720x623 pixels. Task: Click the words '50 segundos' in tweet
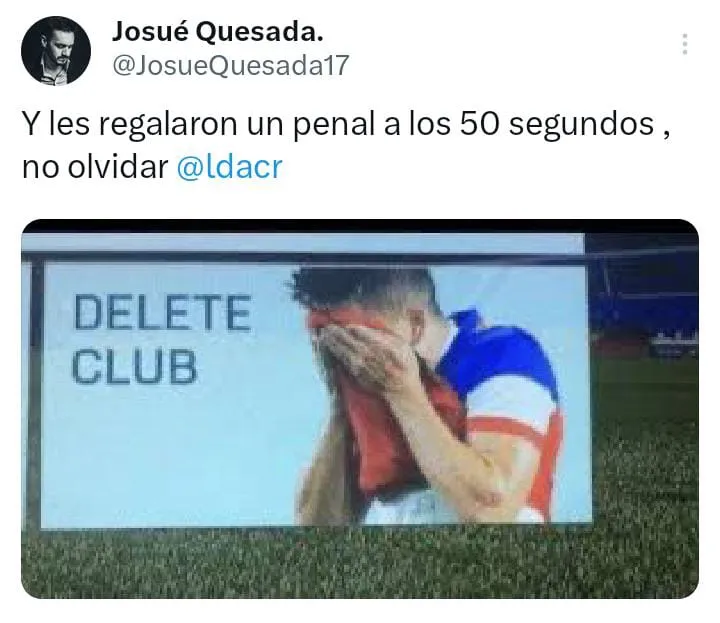click(x=557, y=124)
